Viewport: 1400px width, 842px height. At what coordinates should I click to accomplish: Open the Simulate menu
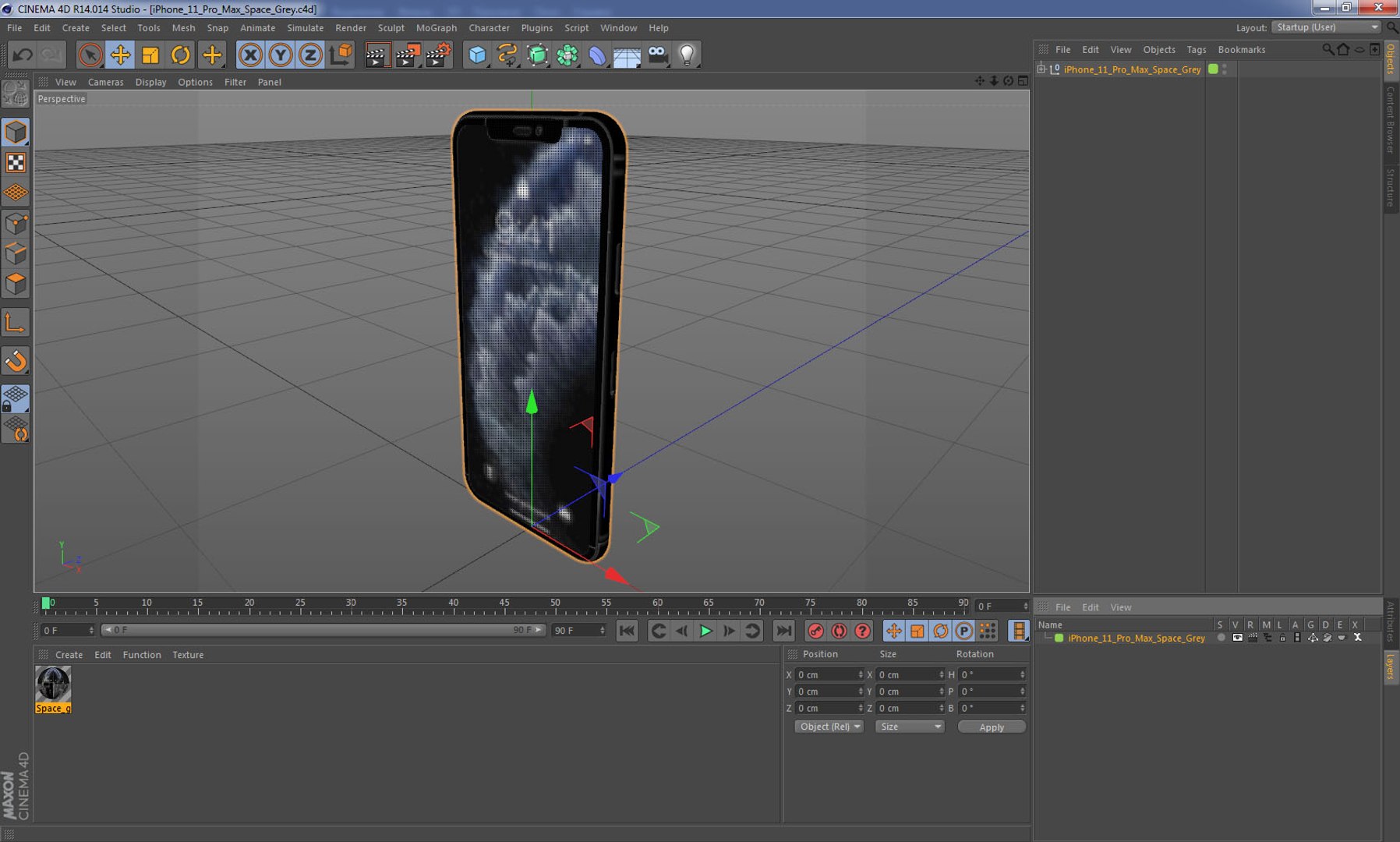pos(305,28)
